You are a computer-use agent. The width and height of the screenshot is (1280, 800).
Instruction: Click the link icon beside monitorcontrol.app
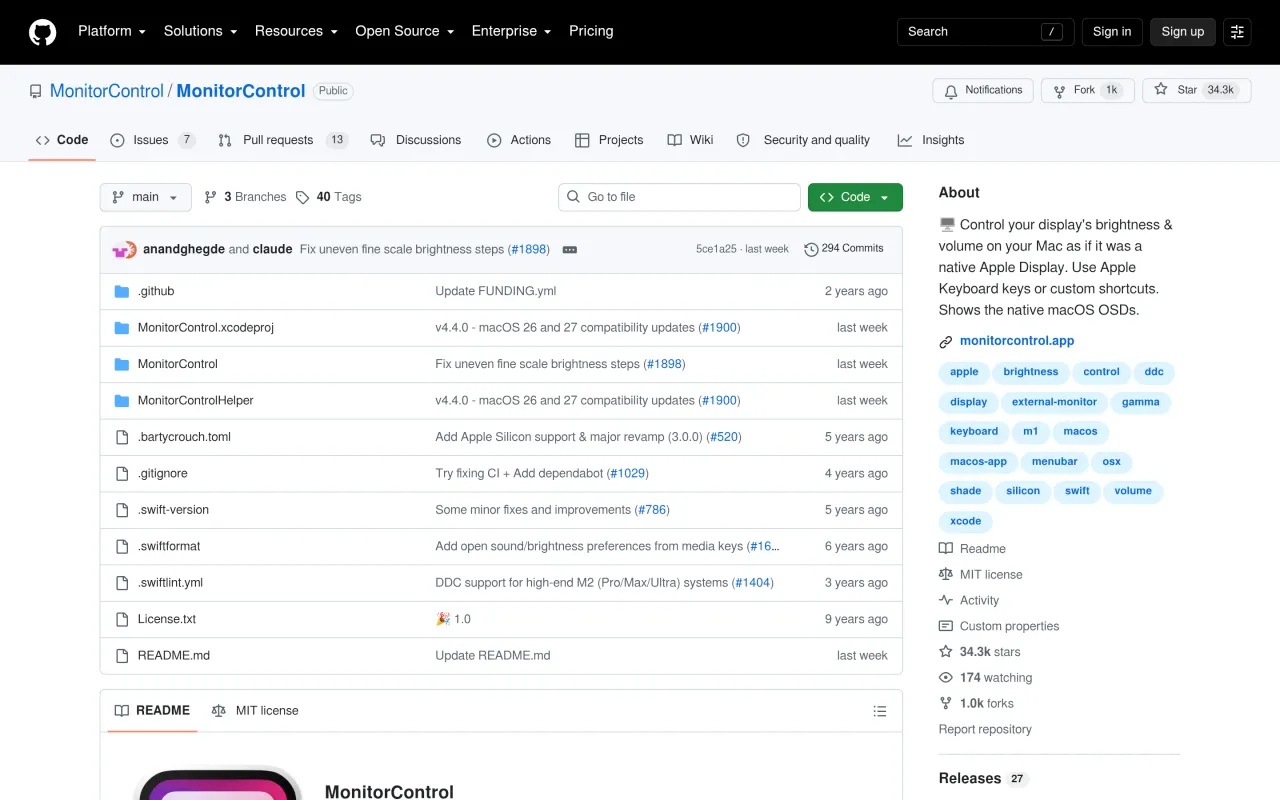click(x=946, y=342)
